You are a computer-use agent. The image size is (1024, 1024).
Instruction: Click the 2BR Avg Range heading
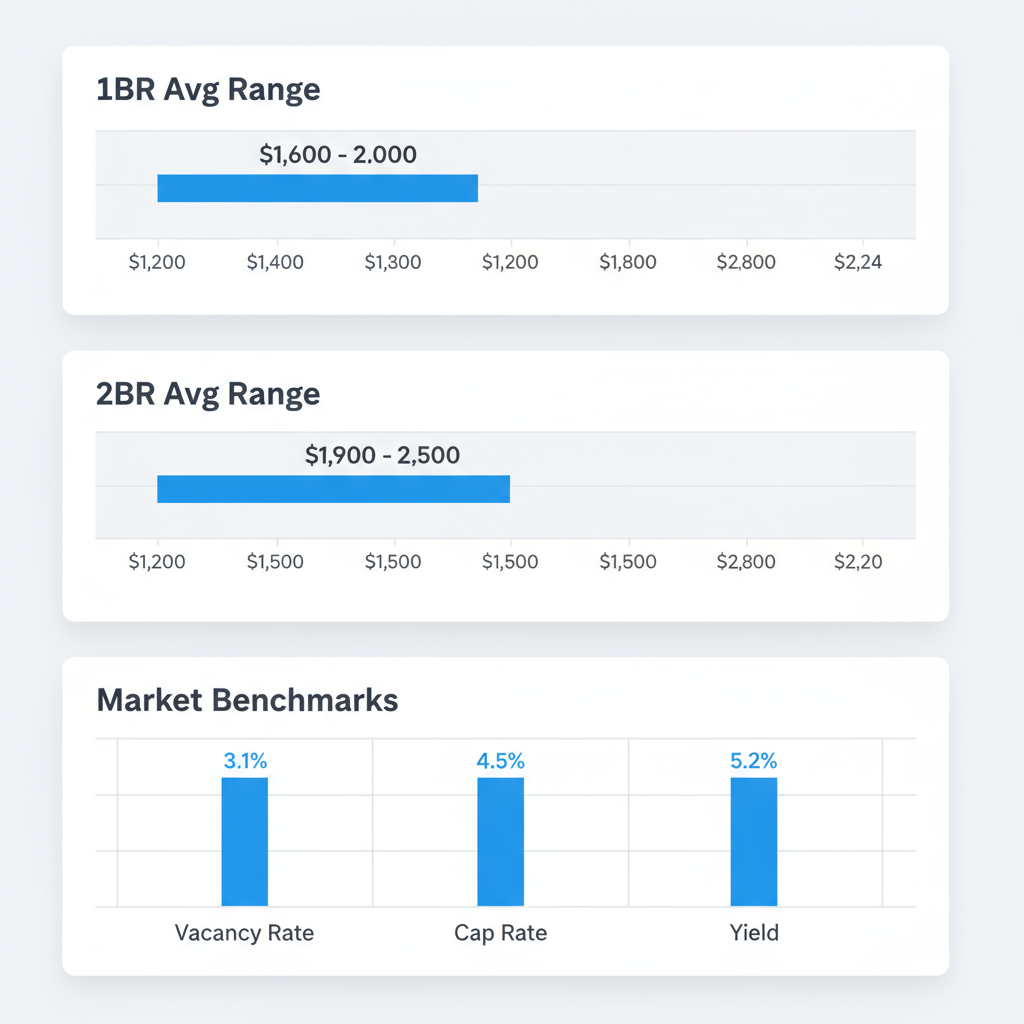tap(208, 394)
